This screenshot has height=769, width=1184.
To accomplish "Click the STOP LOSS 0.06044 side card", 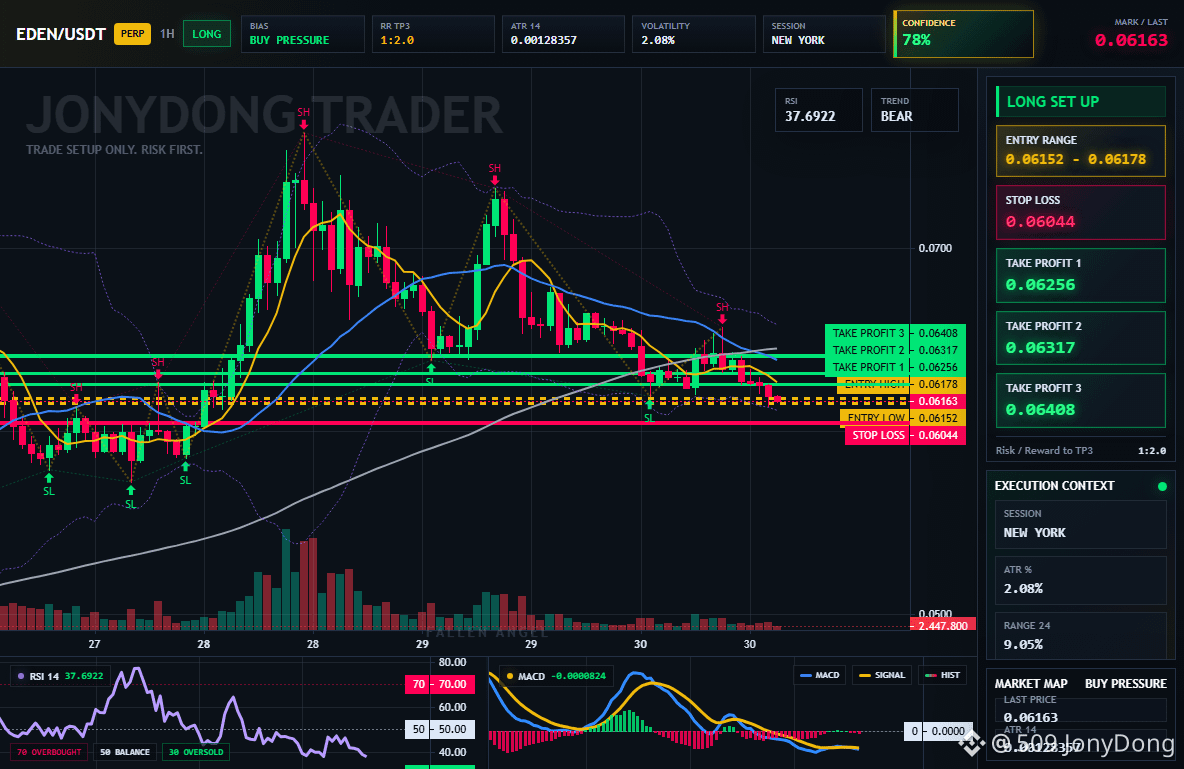I will [x=1081, y=212].
